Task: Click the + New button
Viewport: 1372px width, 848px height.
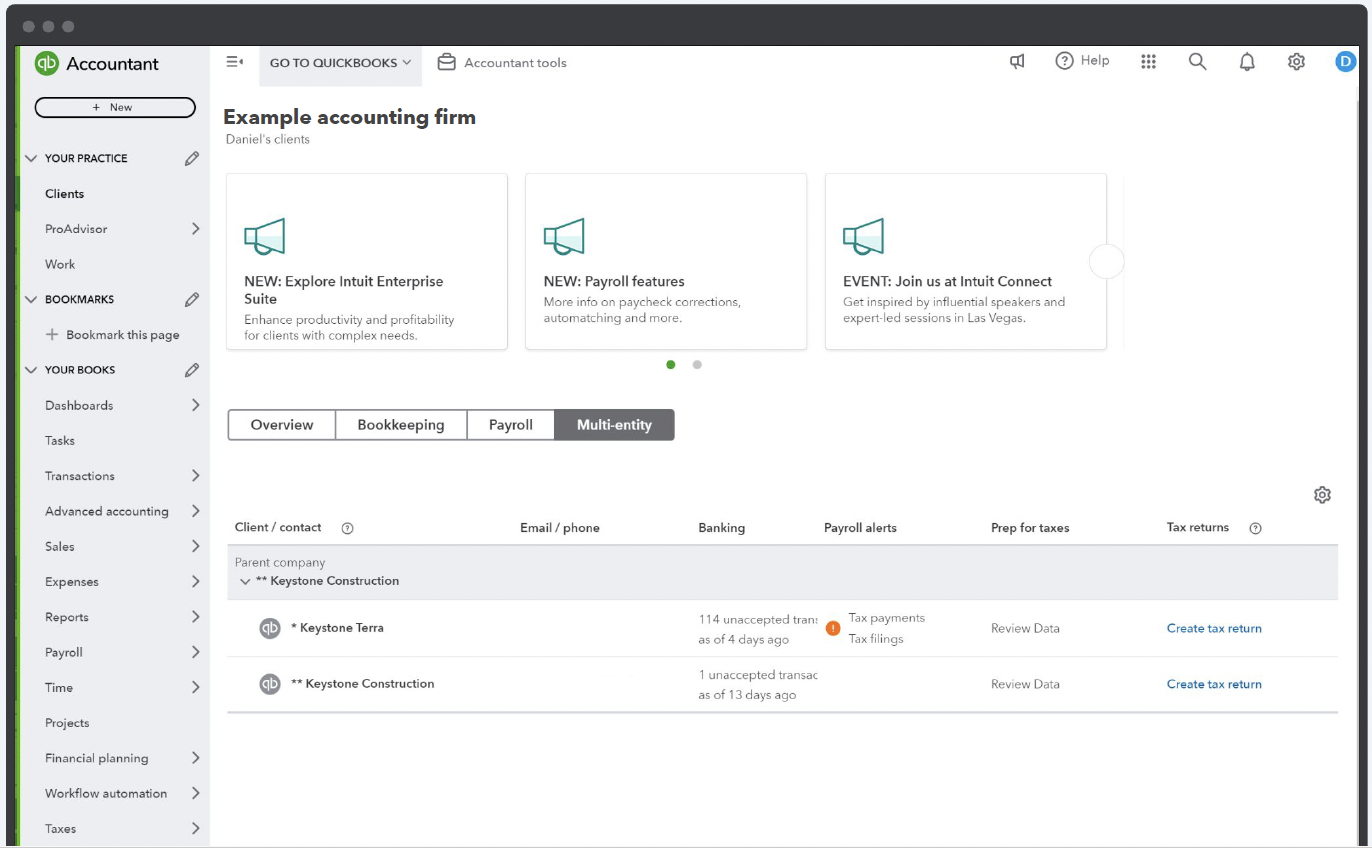Action: [115, 107]
